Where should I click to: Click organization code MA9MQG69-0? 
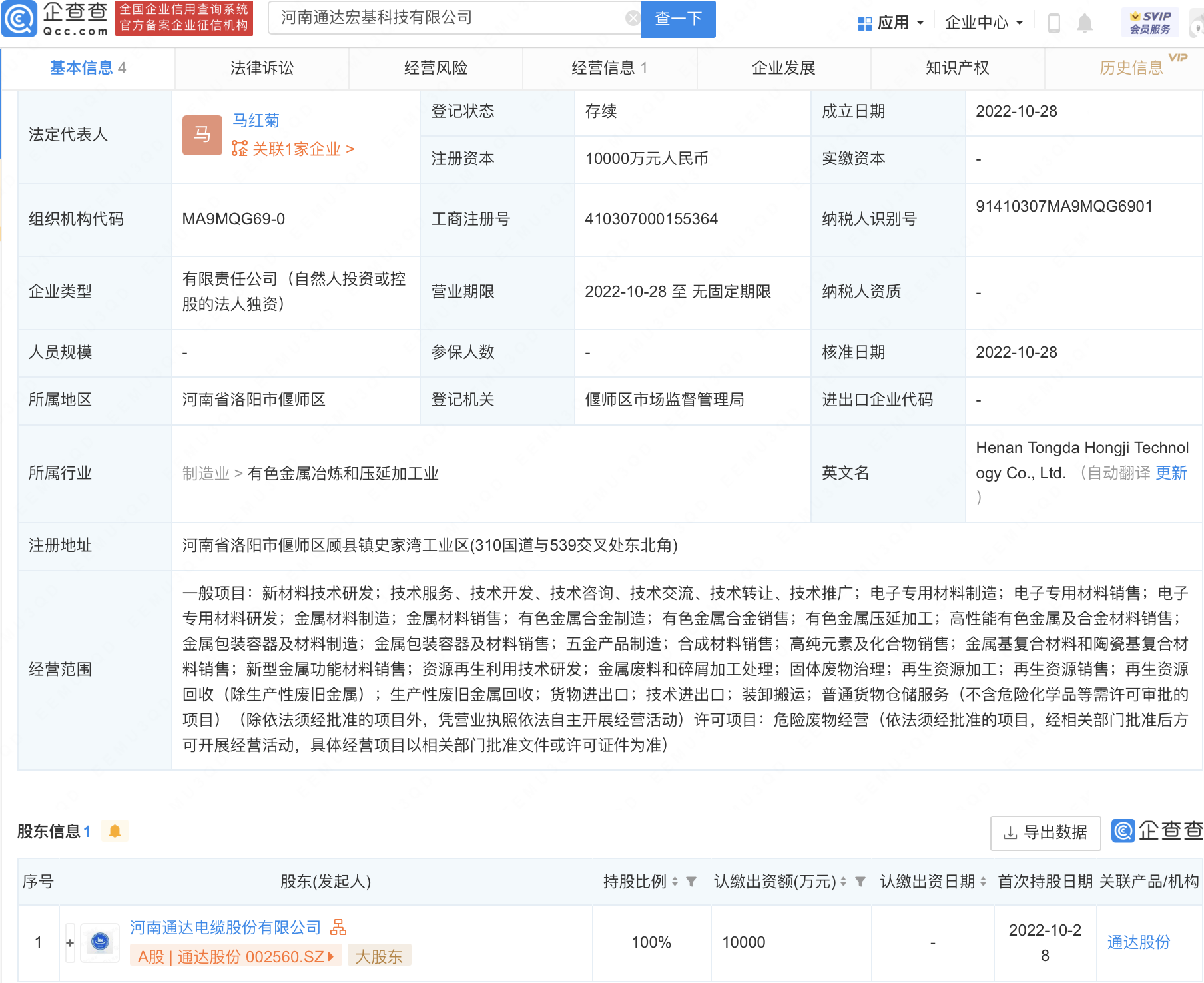(x=234, y=219)
